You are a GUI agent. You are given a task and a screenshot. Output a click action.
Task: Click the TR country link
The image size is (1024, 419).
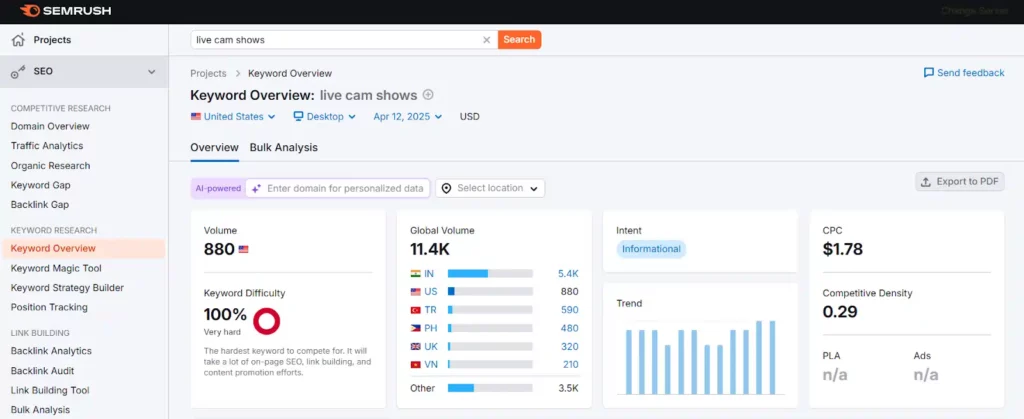click(x=430, y=310)
